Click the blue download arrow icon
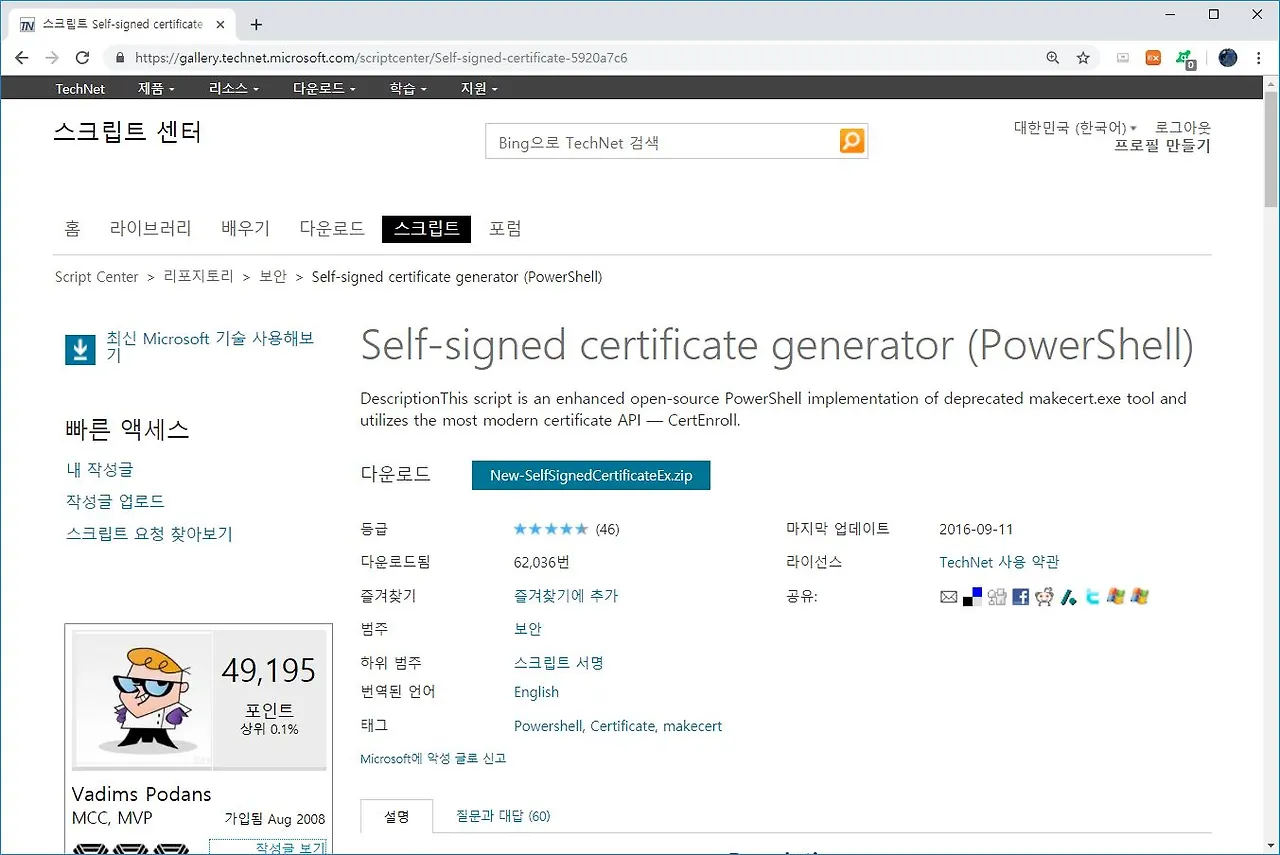This screenshot has width=1280, height=855. [x=80, y=349]
